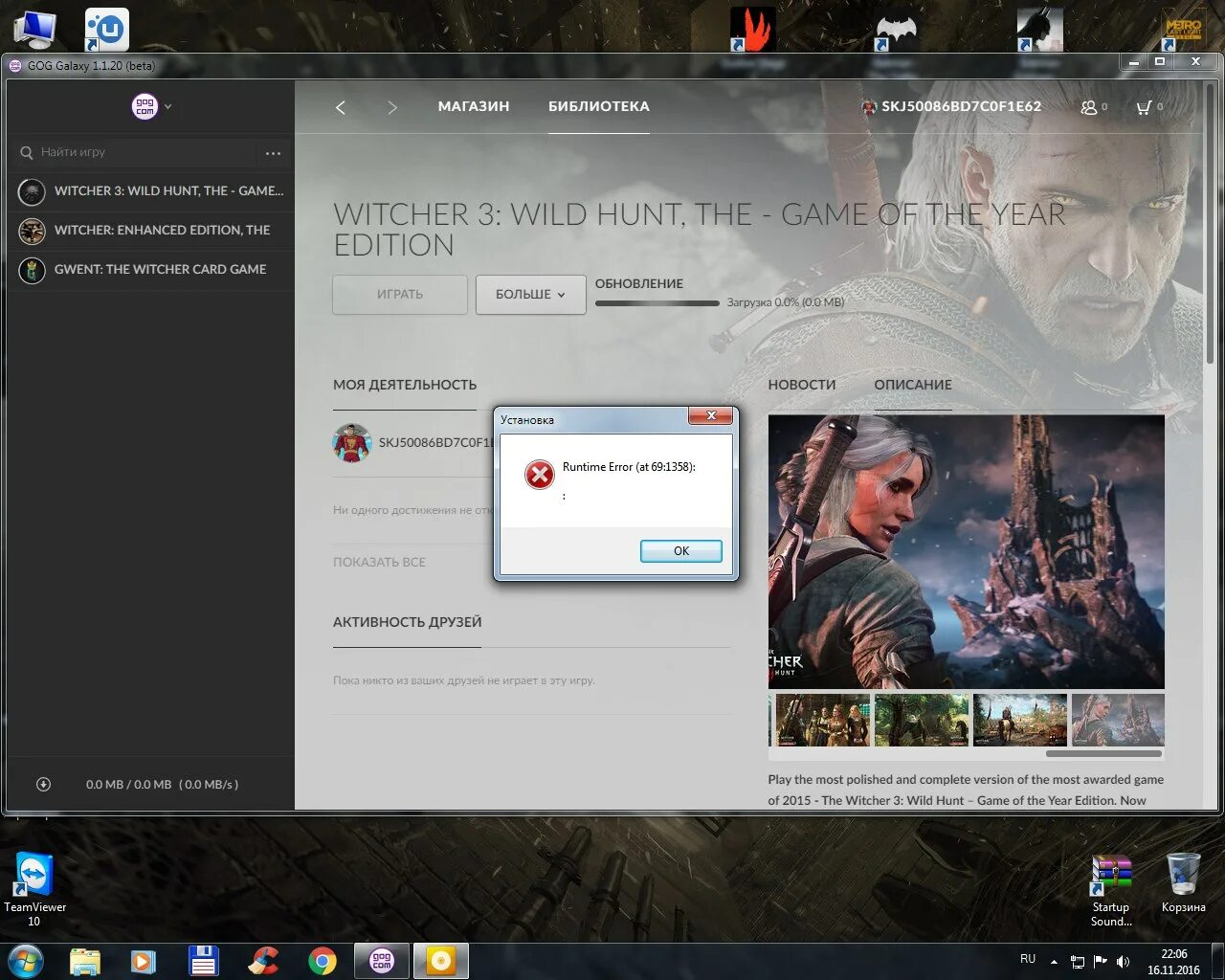Open the three-dots library options menu
This screenshot has width=1225, height=980.
(x=273, y=153)
